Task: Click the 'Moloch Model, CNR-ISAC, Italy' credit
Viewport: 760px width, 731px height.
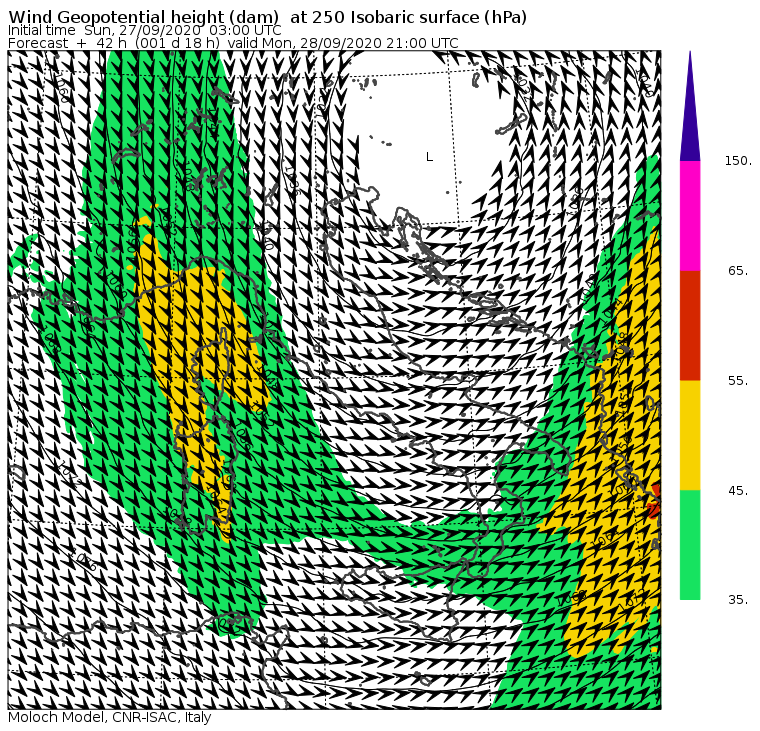Action: click(110, 717)
